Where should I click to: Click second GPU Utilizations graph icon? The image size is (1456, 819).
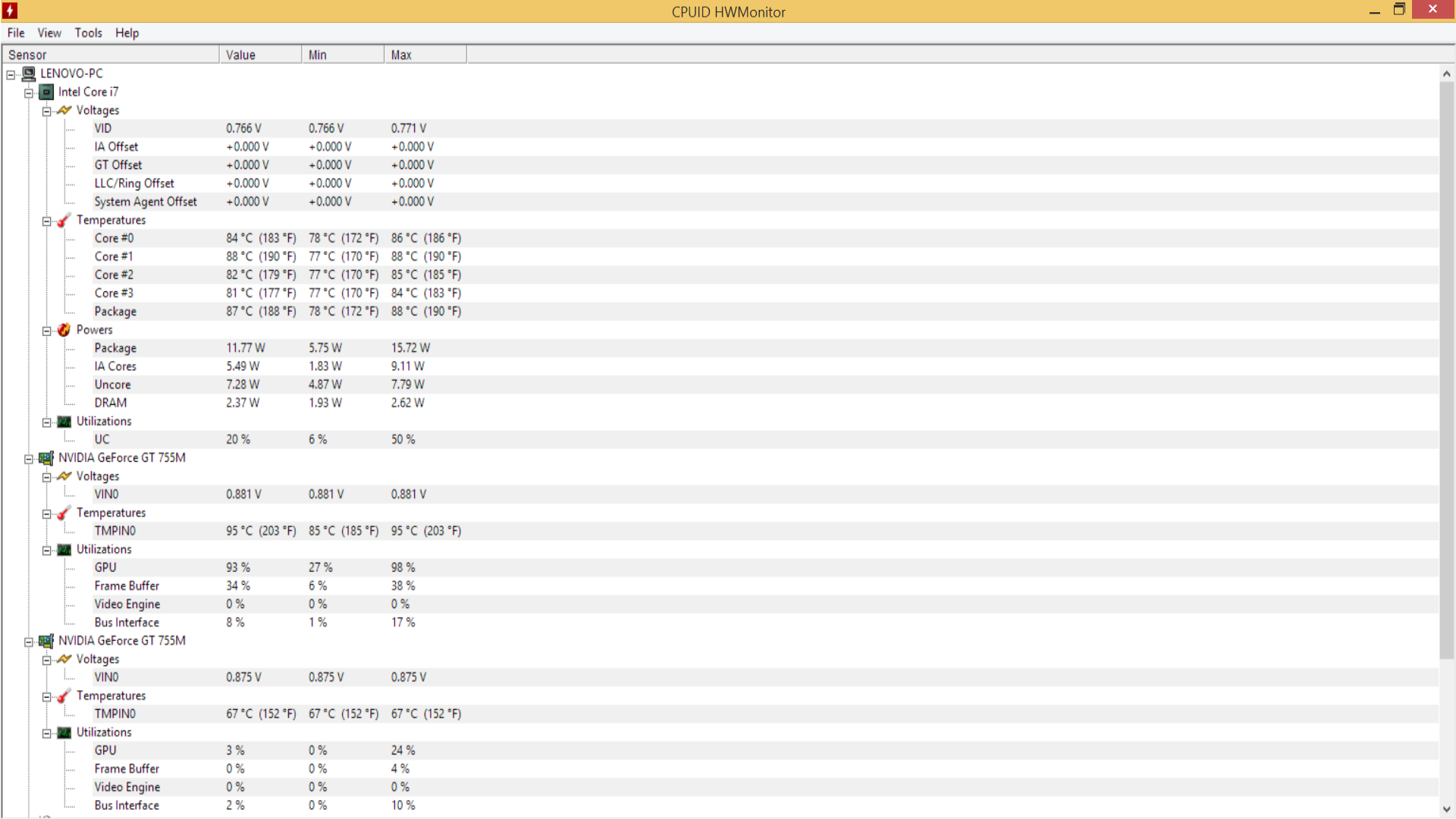[x=64, y=732]
